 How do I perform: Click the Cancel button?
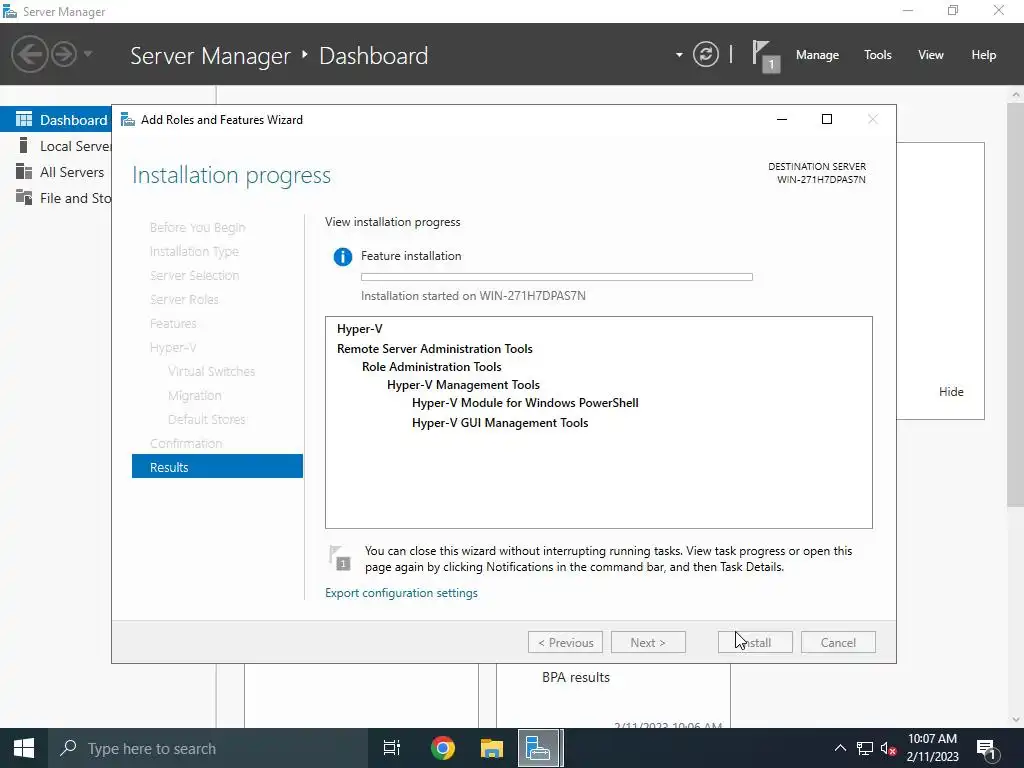click(x=838, y=643)
